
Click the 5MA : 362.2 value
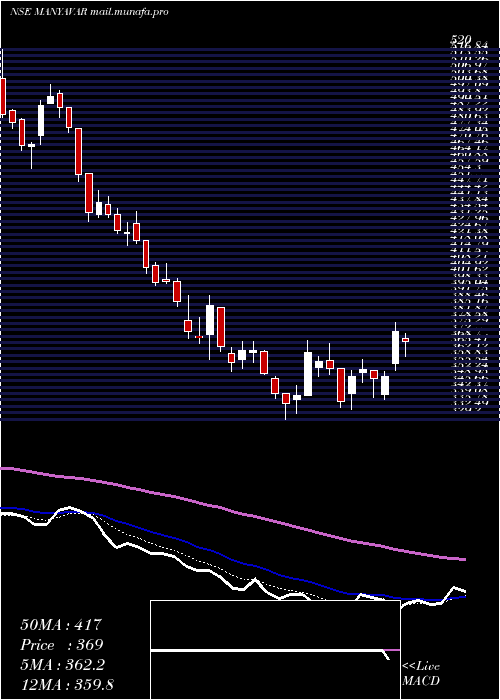coord(62,665)
